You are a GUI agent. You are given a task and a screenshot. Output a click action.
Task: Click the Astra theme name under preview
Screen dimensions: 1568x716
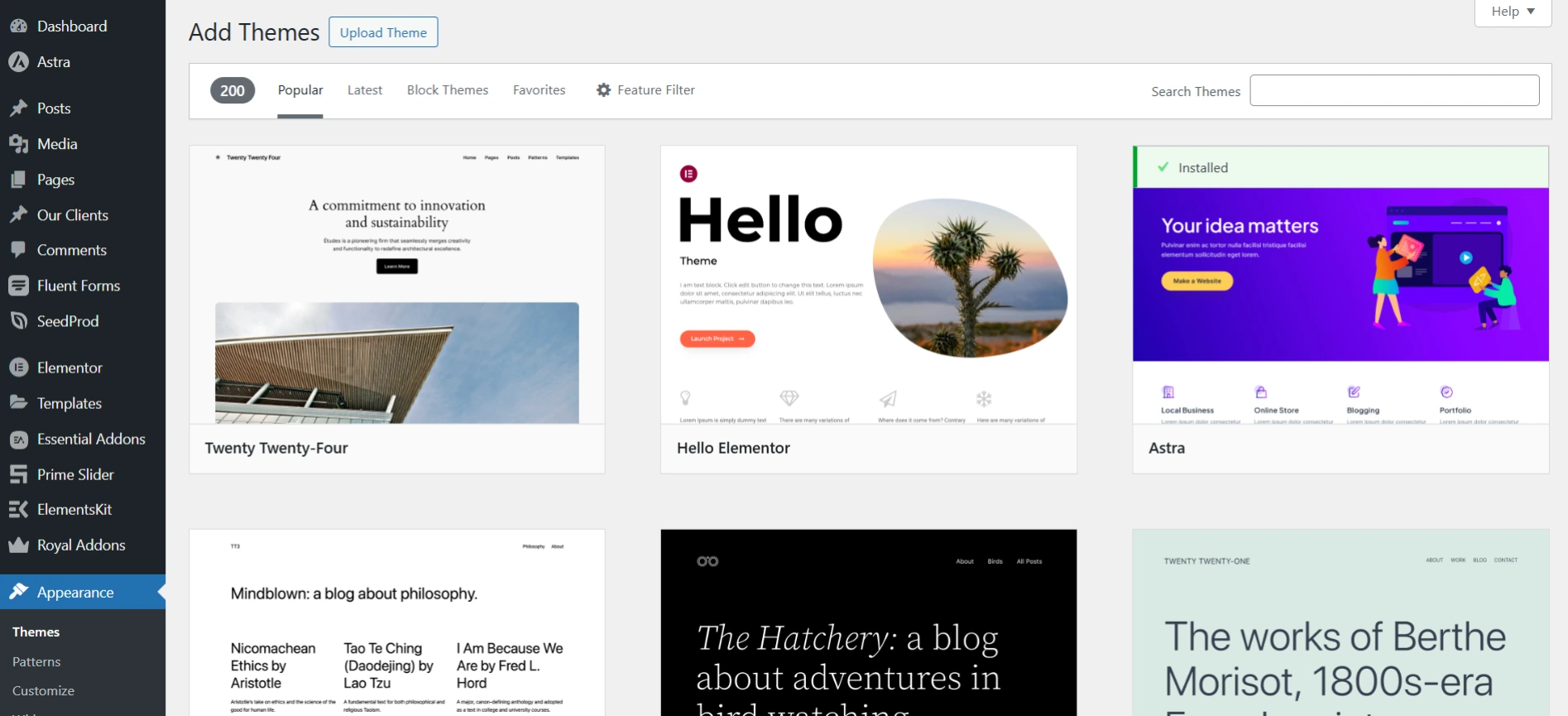point(1167,448)
